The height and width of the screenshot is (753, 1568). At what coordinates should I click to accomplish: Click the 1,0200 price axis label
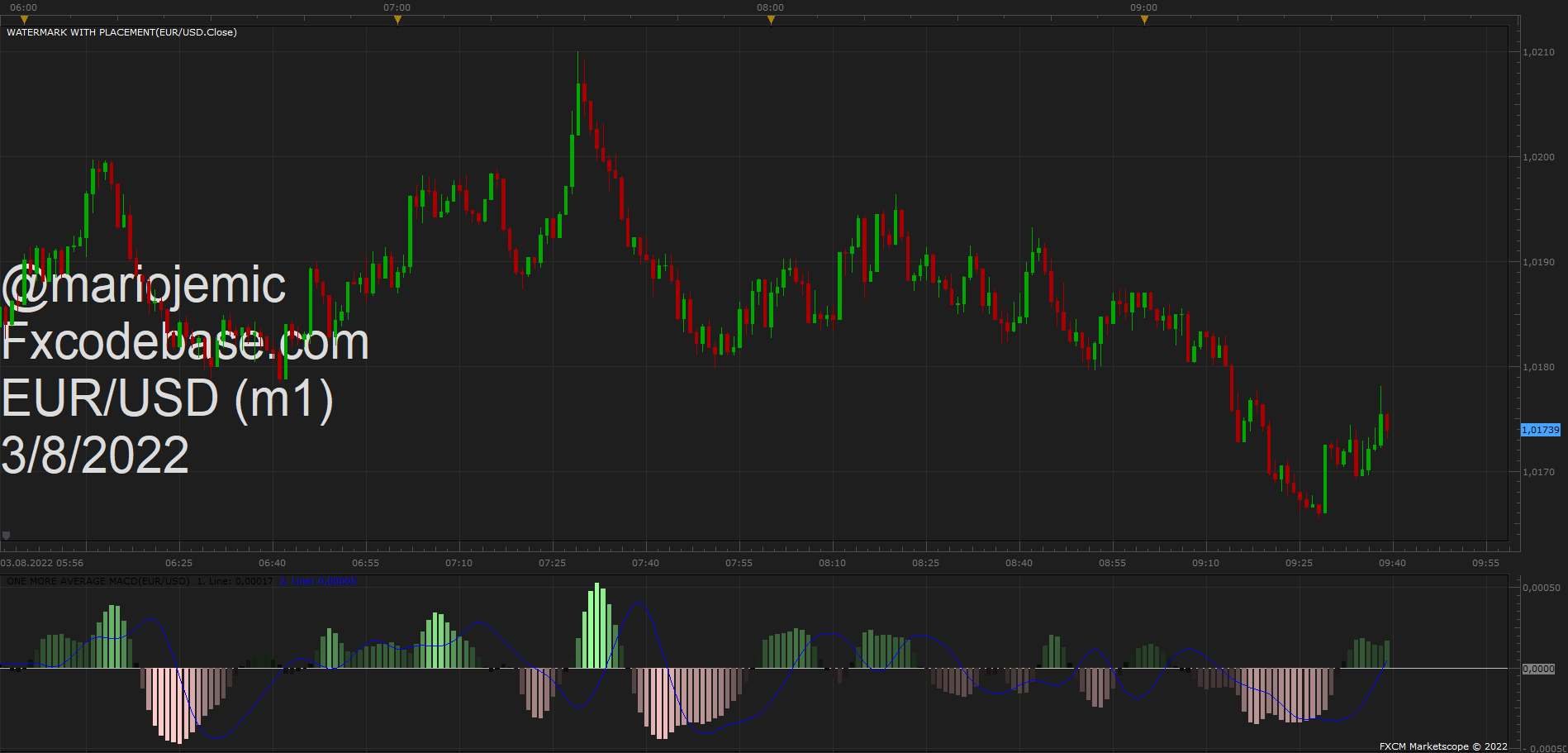click(x=1538, y=157)
